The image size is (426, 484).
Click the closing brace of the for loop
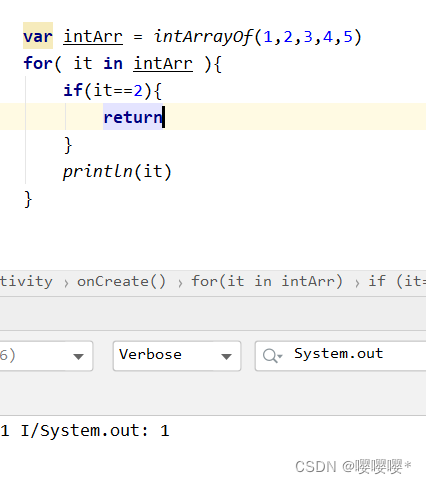click(x=28, y=199)
